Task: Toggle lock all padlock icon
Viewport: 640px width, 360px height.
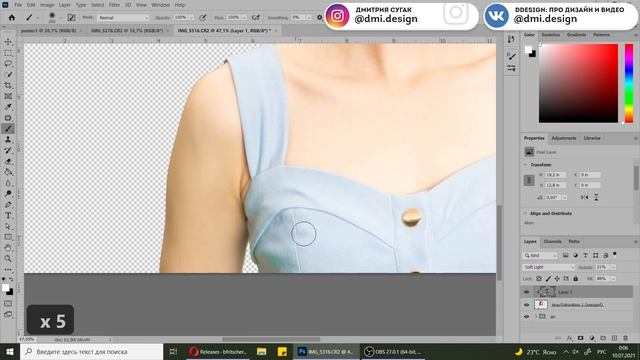Action: (576, 279)
